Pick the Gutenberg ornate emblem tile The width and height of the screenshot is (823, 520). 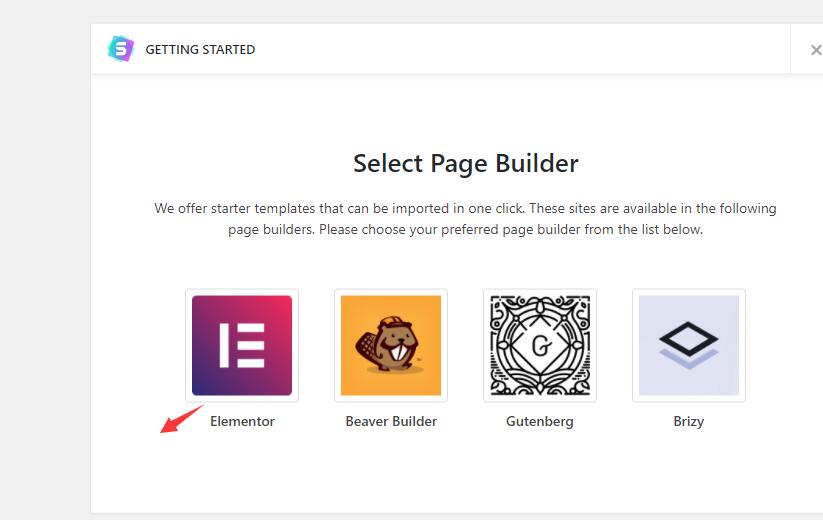click(x=540, y=345)
